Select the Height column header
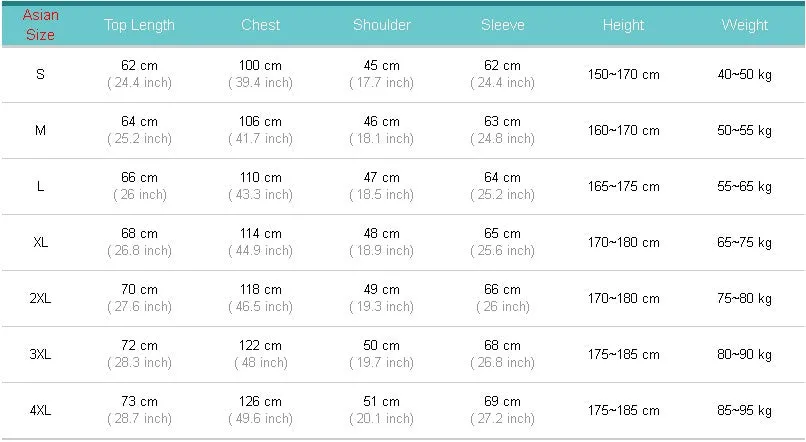806x442 pixels. point(624,25)
